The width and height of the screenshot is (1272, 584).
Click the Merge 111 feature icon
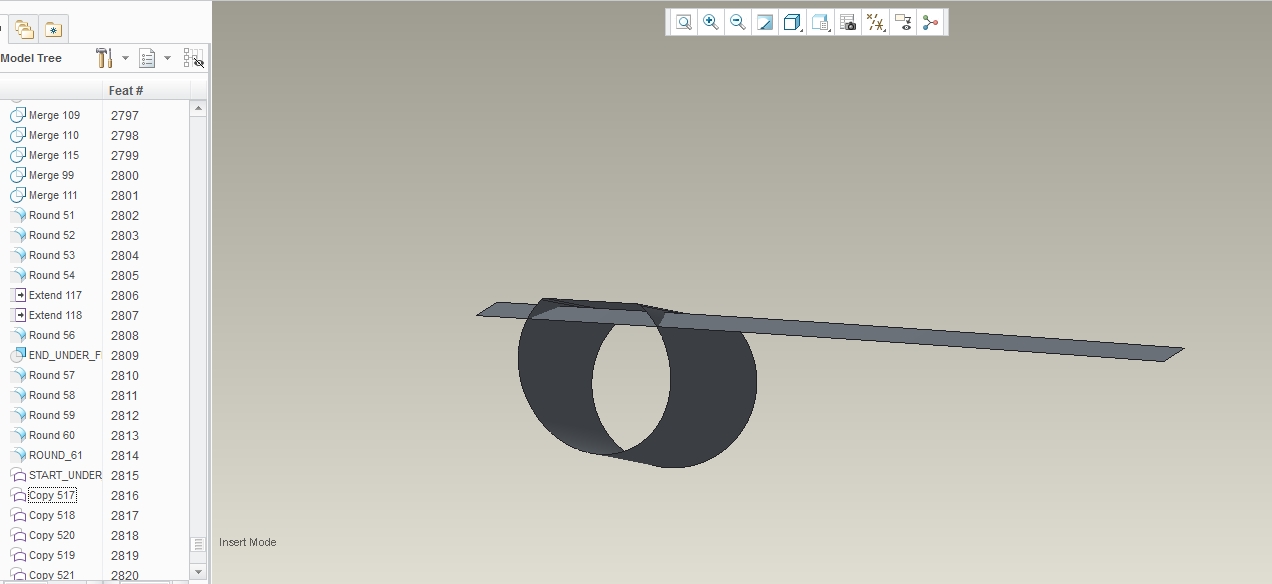click(17, 195)
